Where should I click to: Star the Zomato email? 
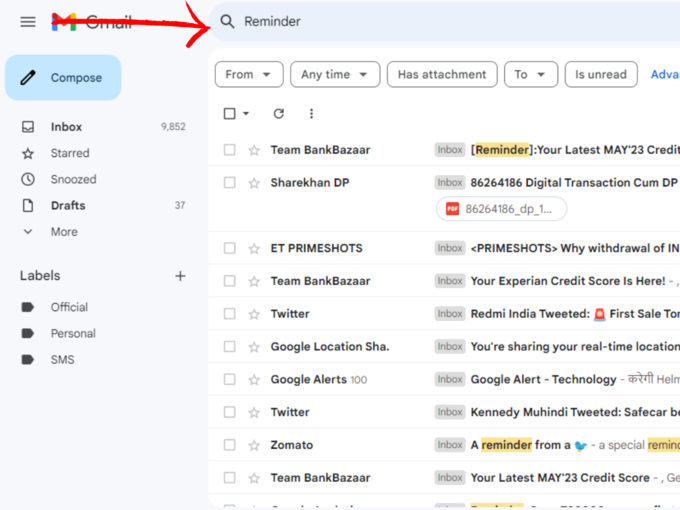(254, 445)
